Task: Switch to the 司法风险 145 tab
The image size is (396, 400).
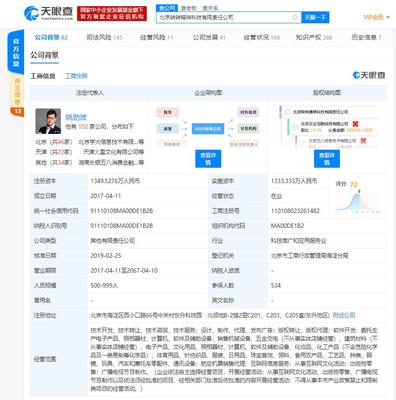Action: tap(104, 37)
